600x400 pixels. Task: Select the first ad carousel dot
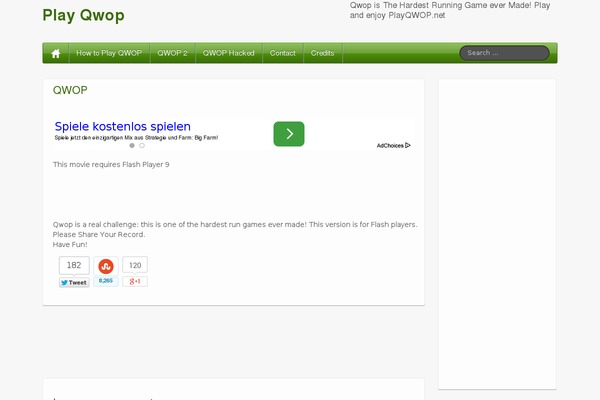tap(132, 145)
